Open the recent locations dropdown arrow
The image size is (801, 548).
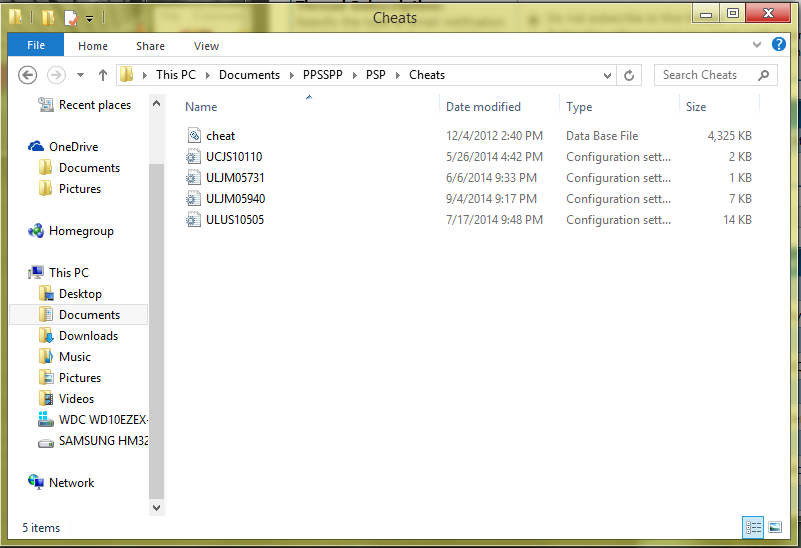pos(80,75)
